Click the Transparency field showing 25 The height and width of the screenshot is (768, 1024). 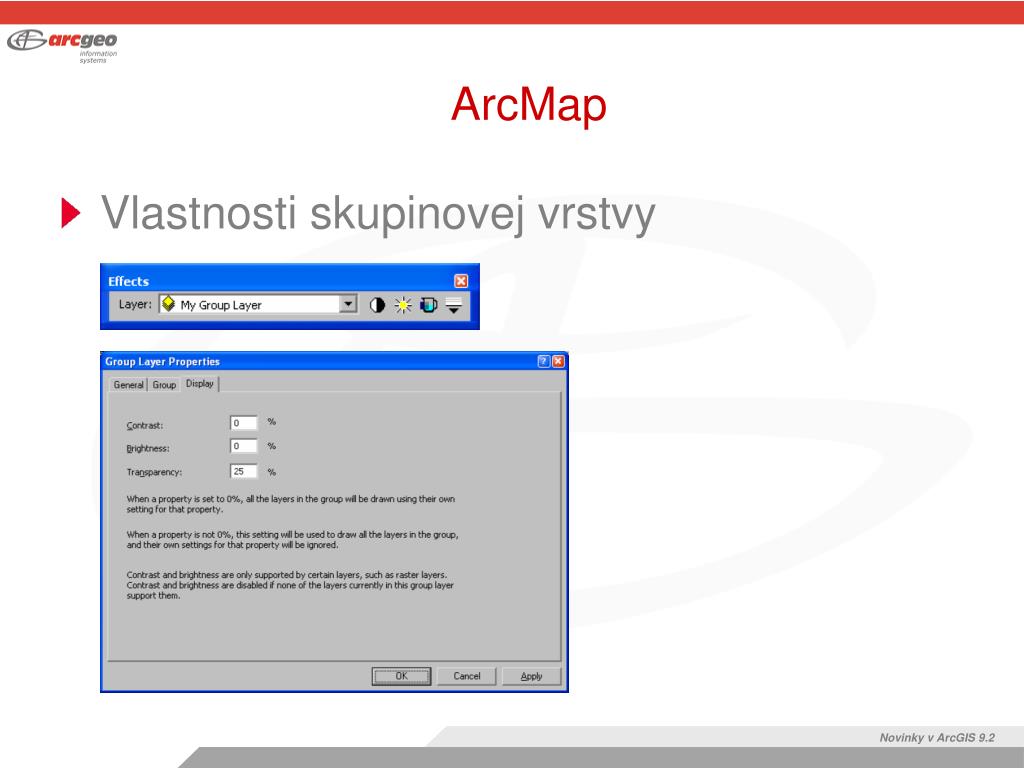(x=244, y=472)
